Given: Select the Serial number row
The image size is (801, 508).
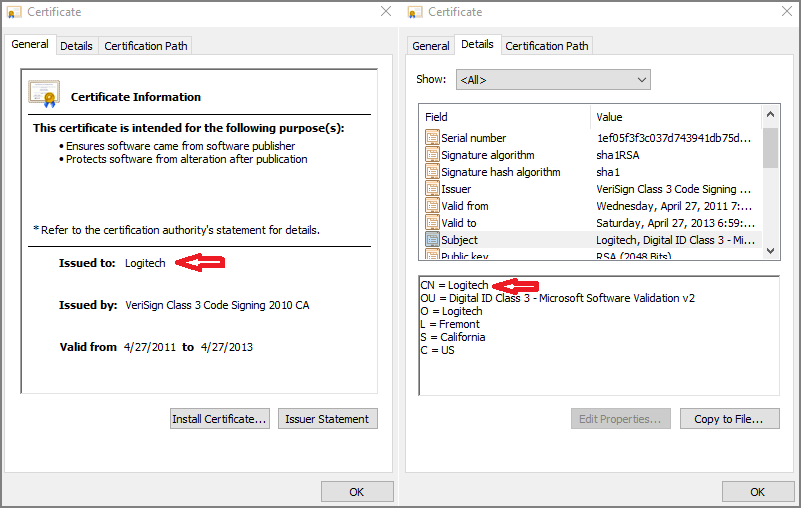Looking at the screenshot, I should 593,138.
